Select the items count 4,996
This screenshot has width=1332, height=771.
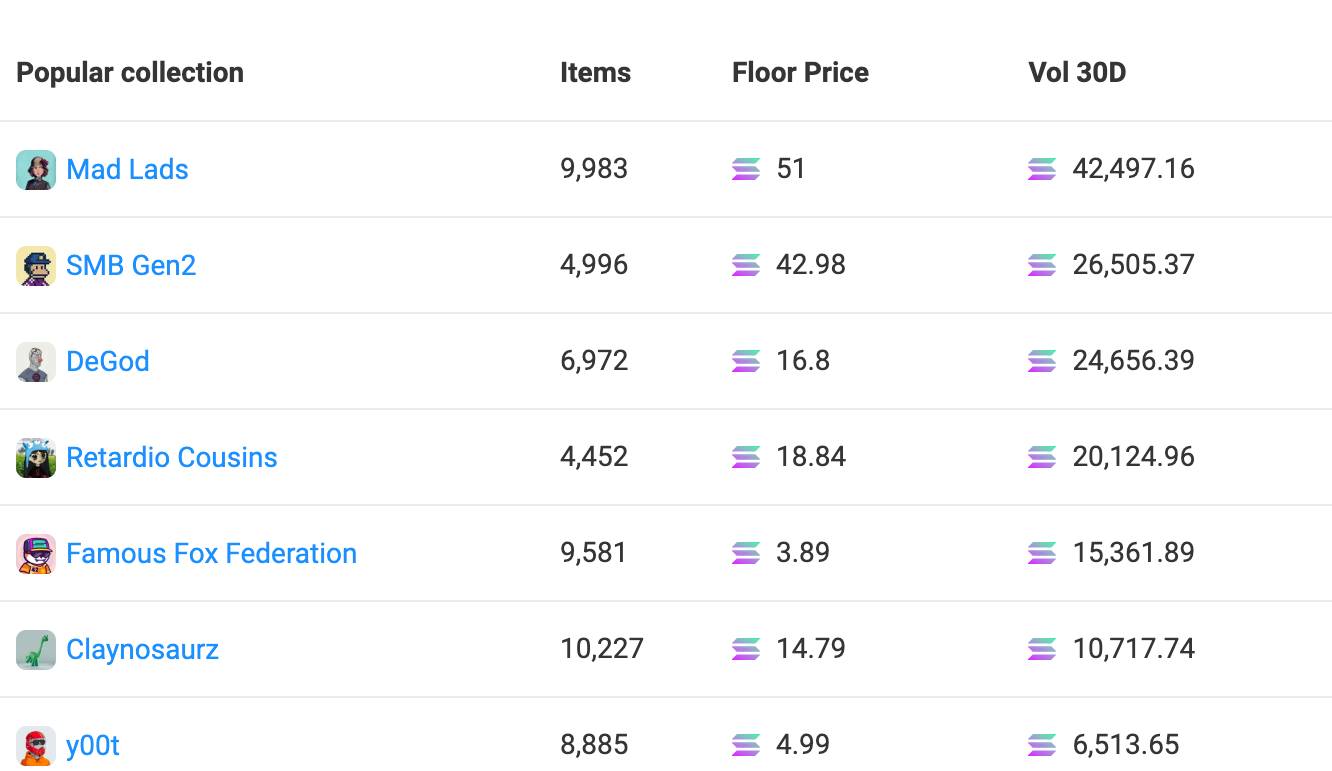(x=594, y=265)
